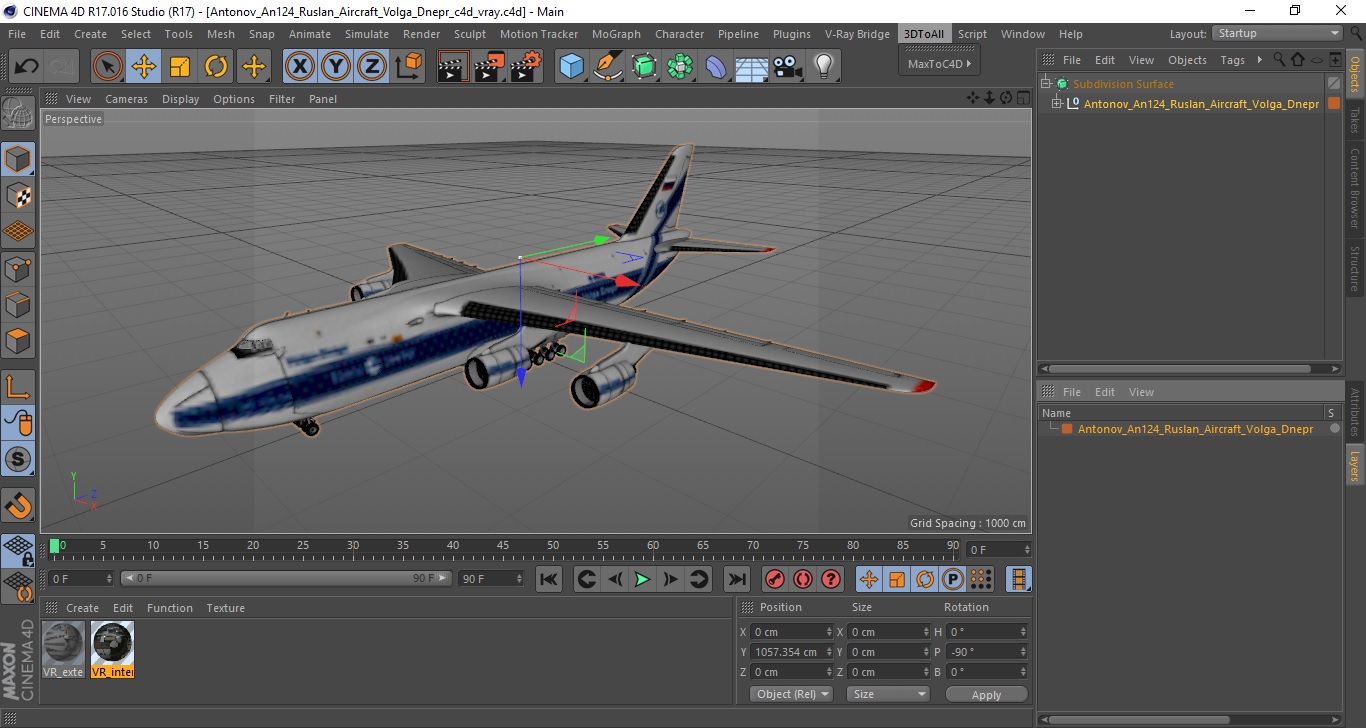This screenshot has height=728, width=1366.
Task: Add a Camera object
Action: pyautogui.click(x=788, y=67)
